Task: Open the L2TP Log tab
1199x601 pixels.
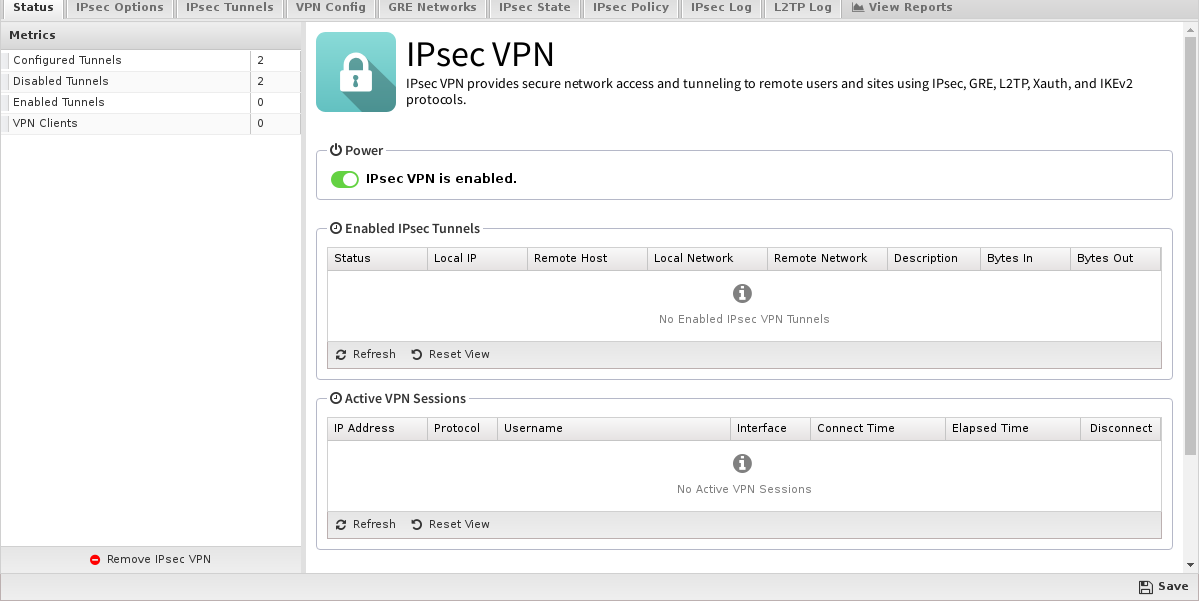Action: click(x=802, y=8)
